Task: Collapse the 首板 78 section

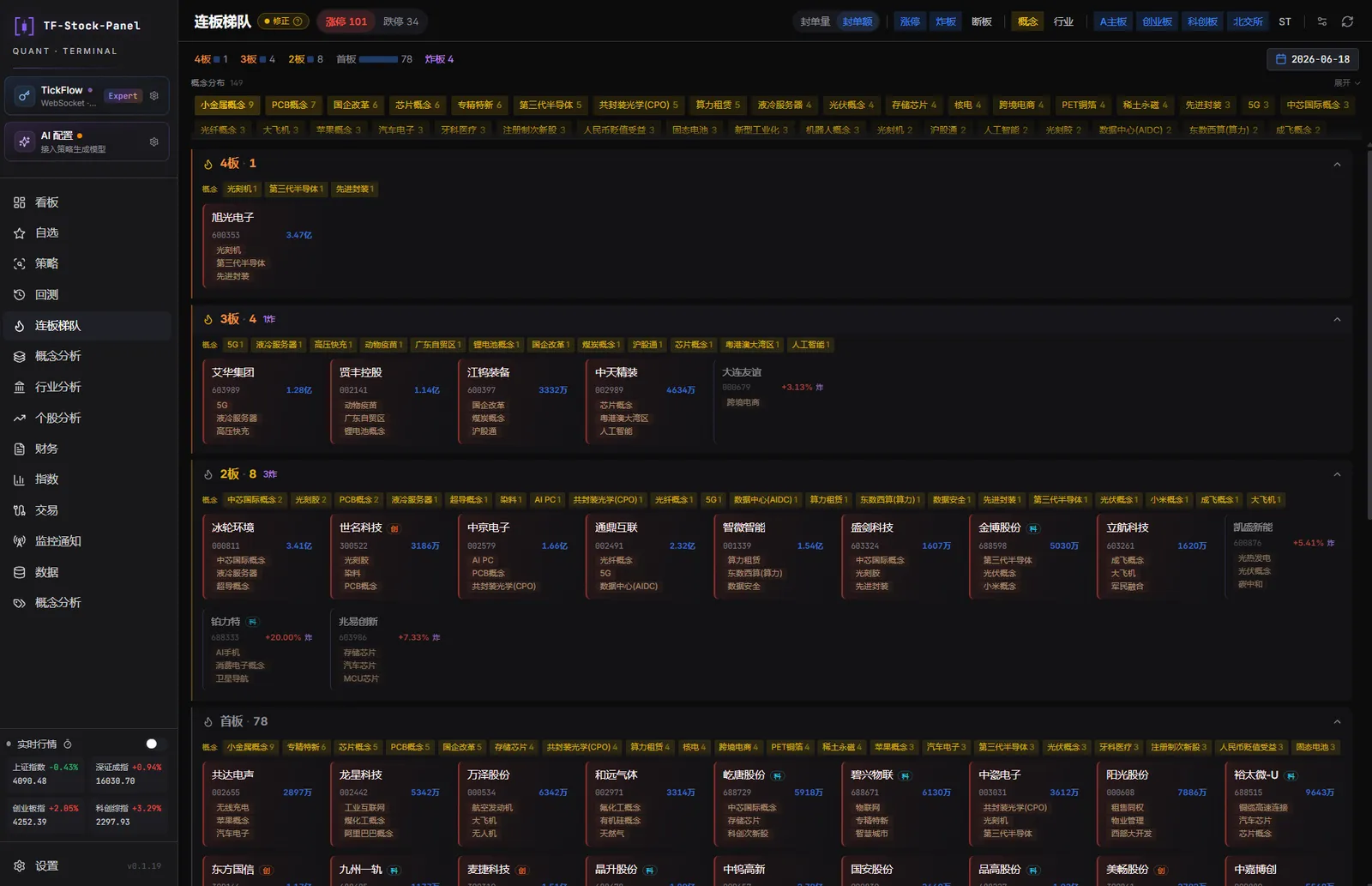Action: 1337,721
